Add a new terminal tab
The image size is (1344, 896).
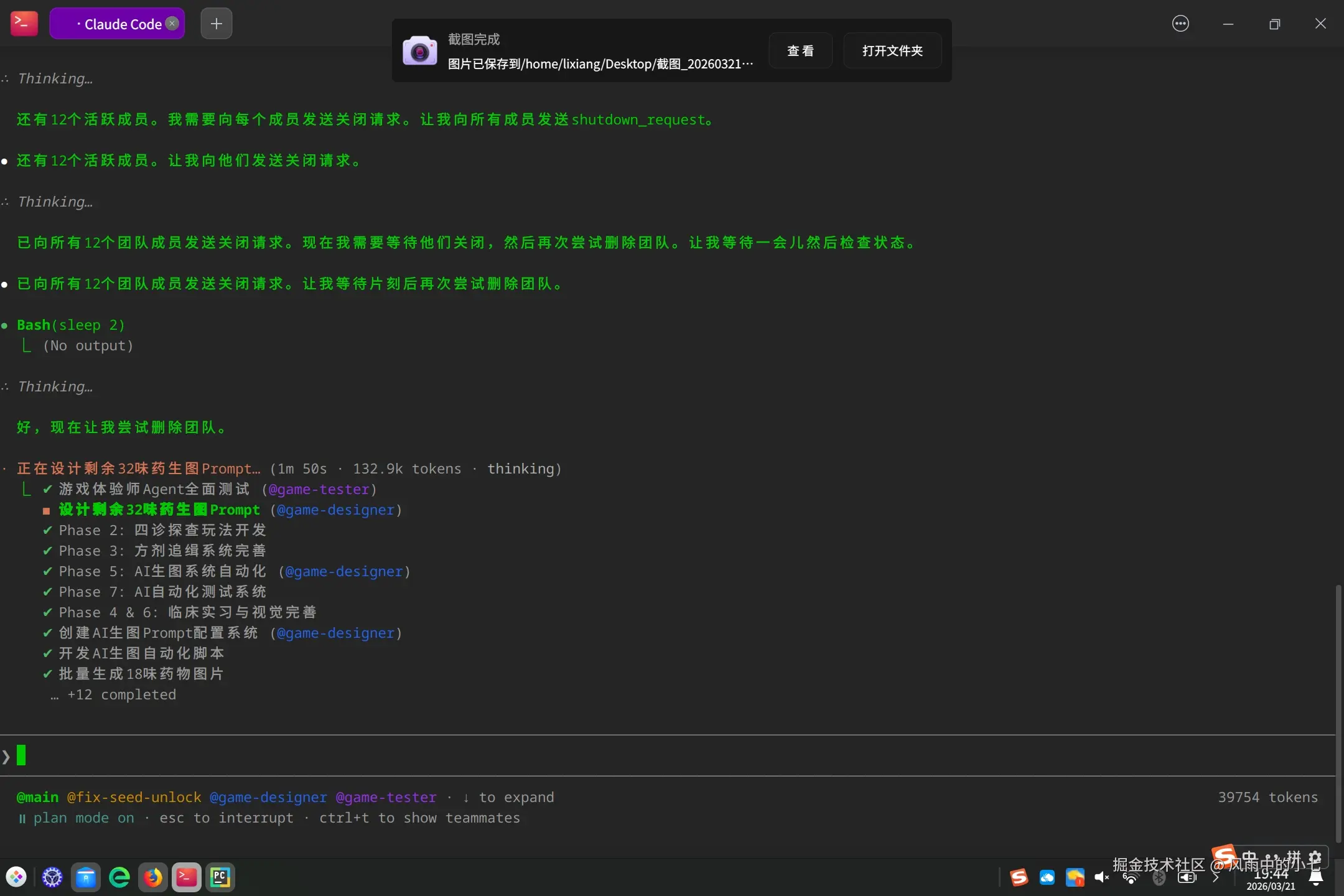[216, 24]
